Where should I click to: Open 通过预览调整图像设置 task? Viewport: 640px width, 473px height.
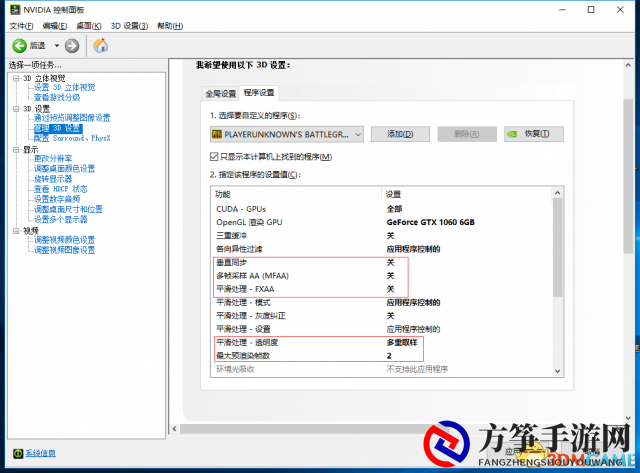pos(72,118)
